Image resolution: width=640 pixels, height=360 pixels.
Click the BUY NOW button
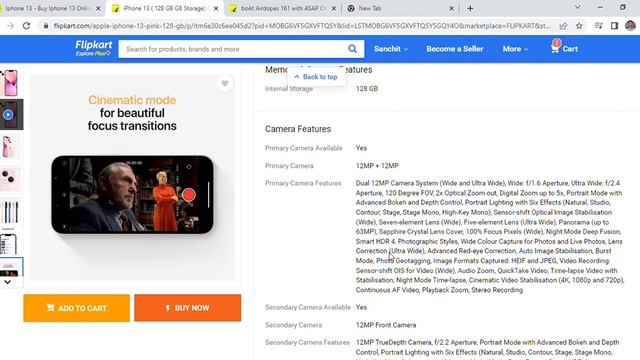tap(187, 308)
